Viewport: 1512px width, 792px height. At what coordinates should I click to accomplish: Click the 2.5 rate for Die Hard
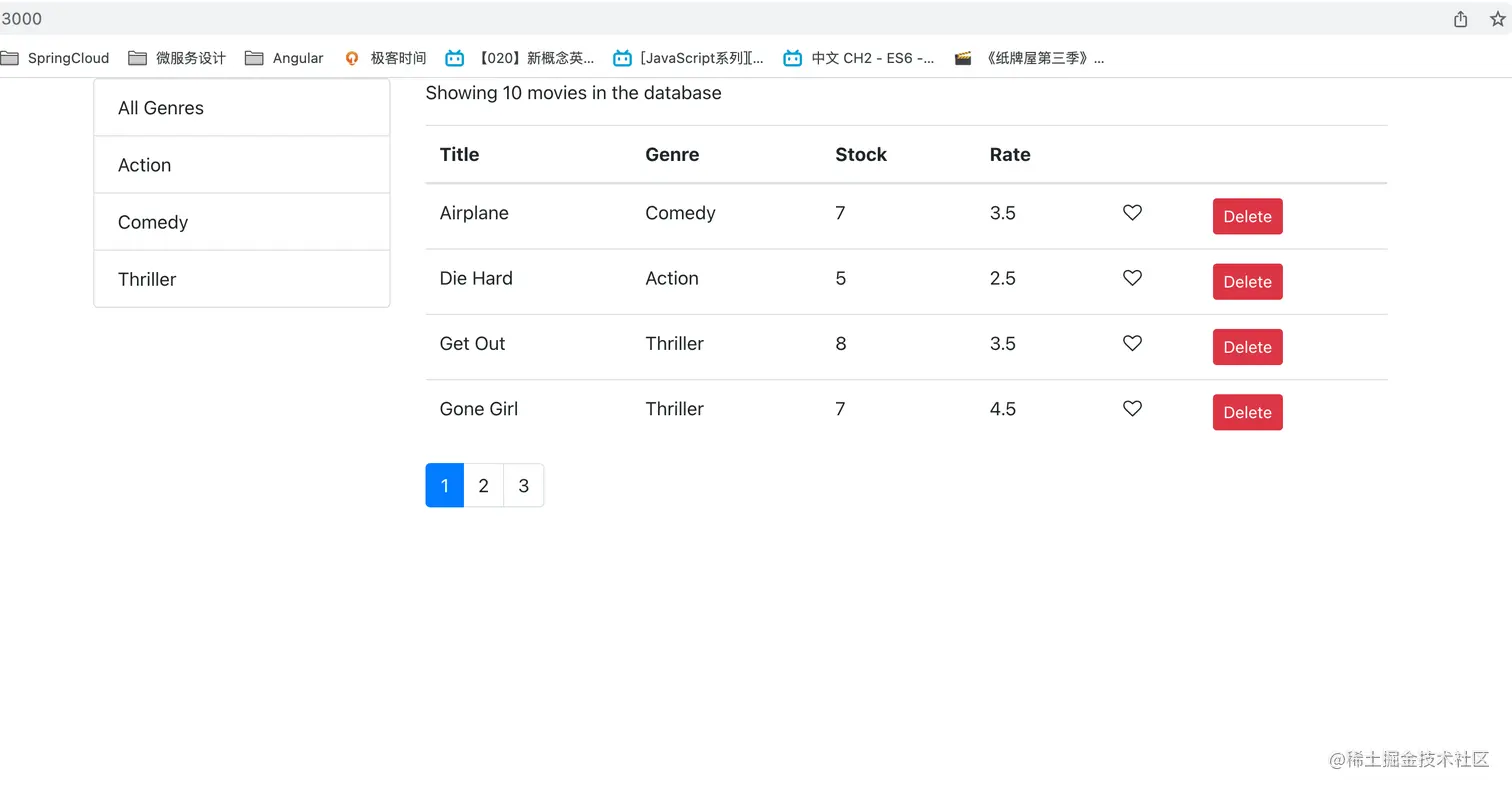click(1003, 278)
